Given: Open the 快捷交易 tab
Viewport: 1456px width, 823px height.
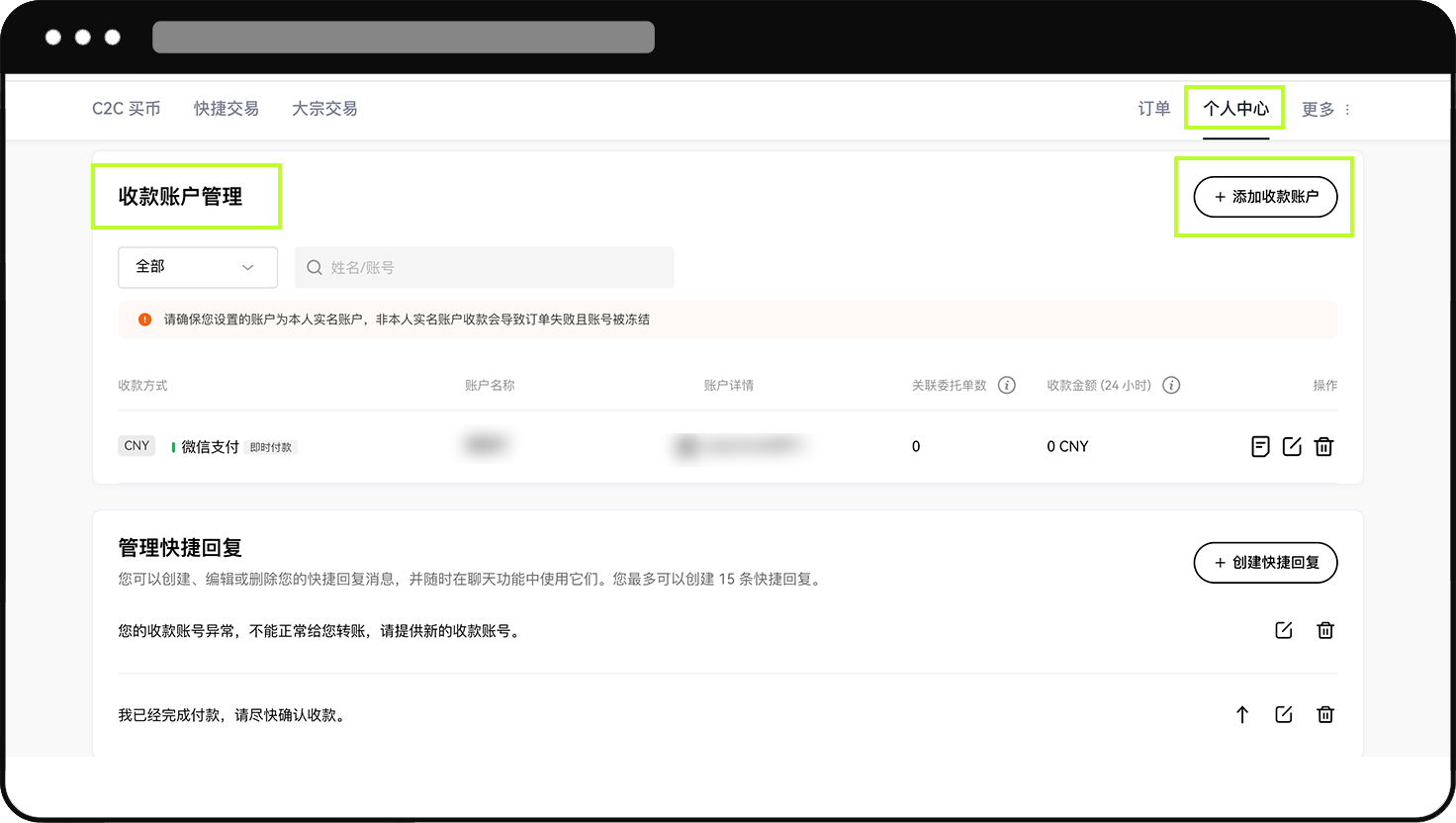Looking at the screenshot, I should 227,109.
